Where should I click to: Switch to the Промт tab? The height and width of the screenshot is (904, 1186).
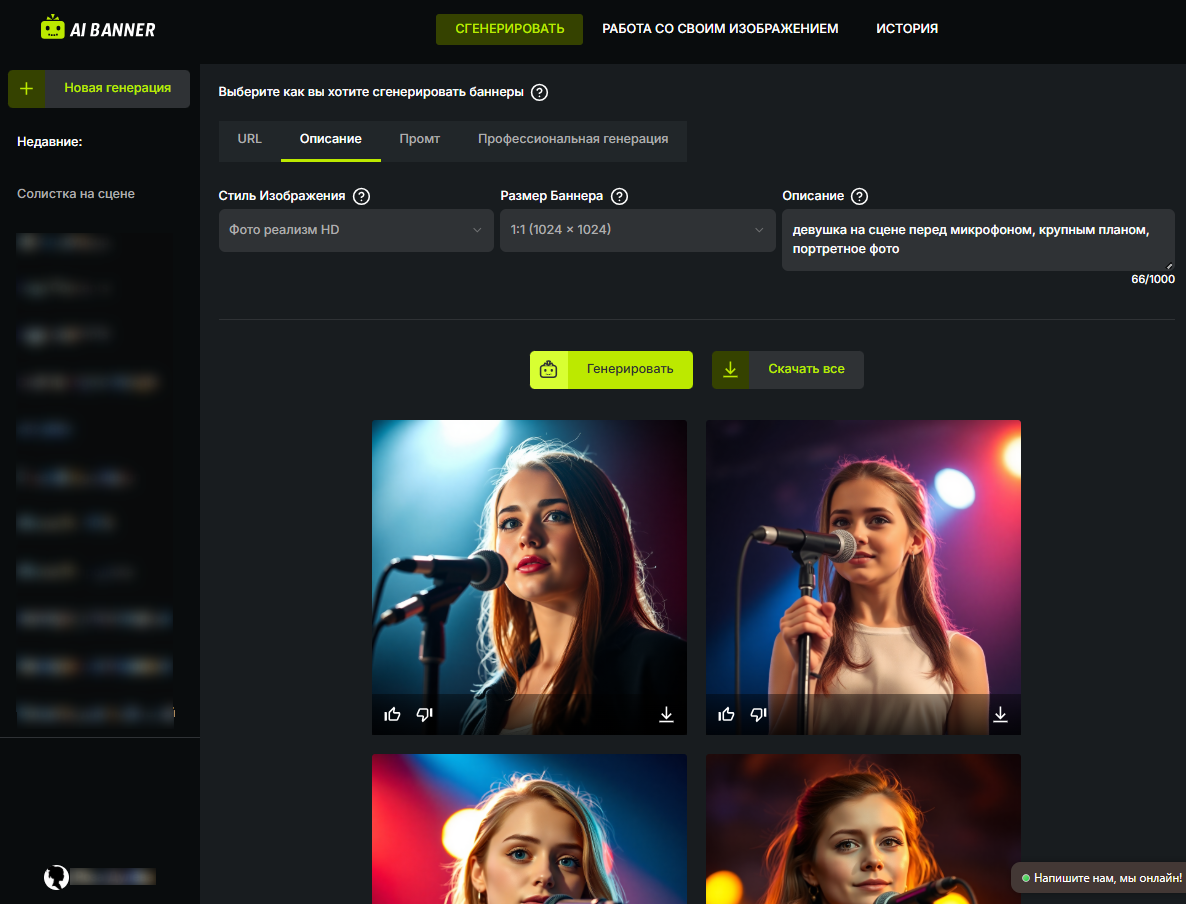tap(419, 139)
